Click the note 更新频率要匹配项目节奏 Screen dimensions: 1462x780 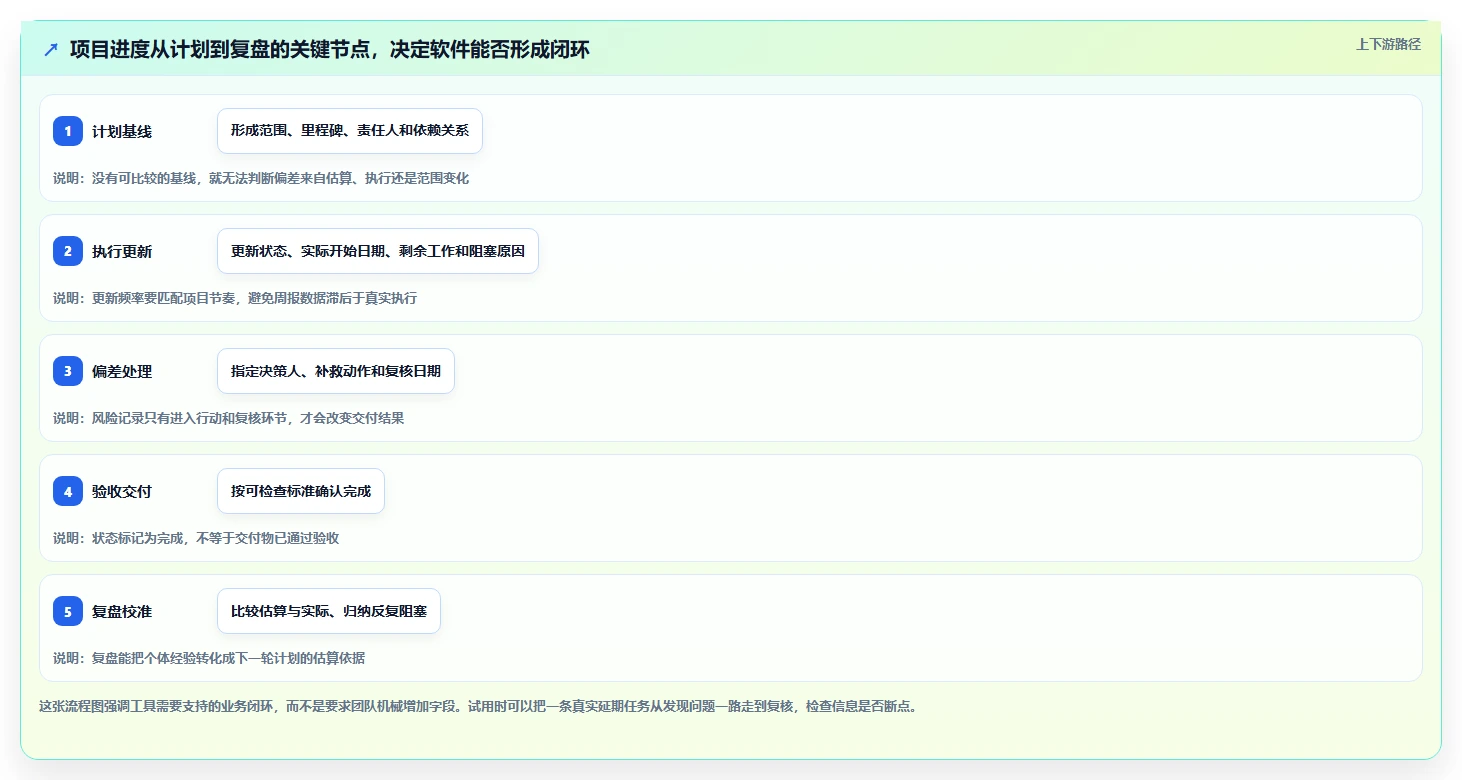[x=235, y=298]
